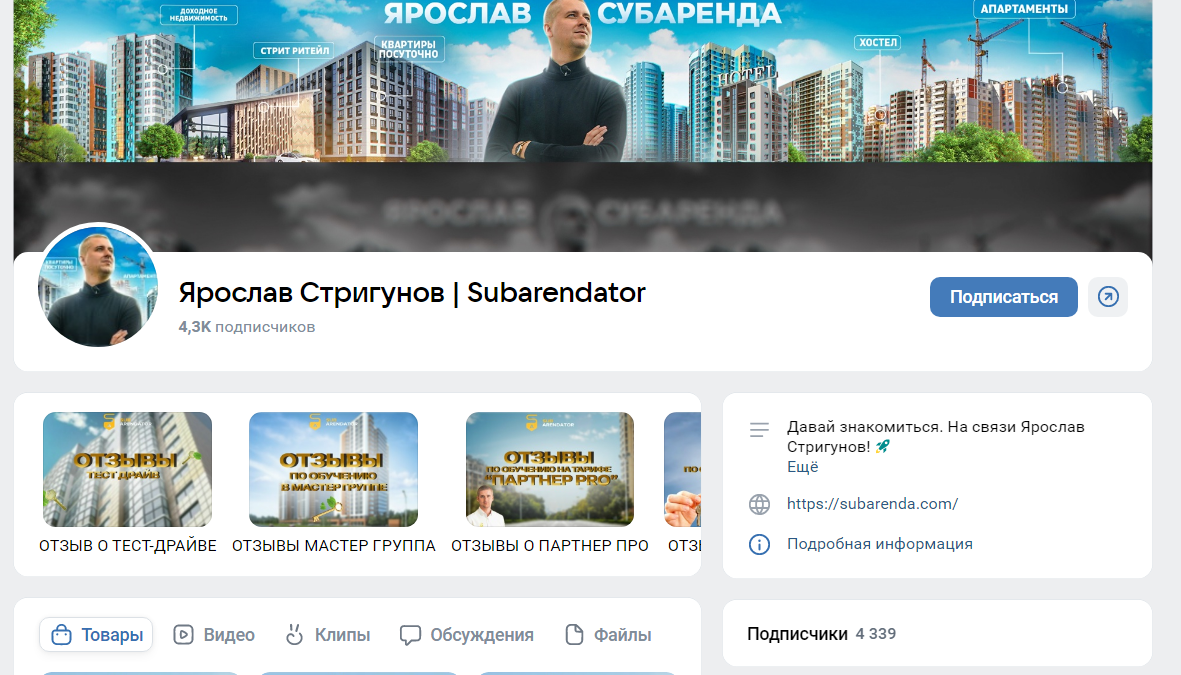The height and width of the screenshot is (675, 1181).
Task: Open the https://subarenda.com/ link
Action: click(x=872, y=504)
